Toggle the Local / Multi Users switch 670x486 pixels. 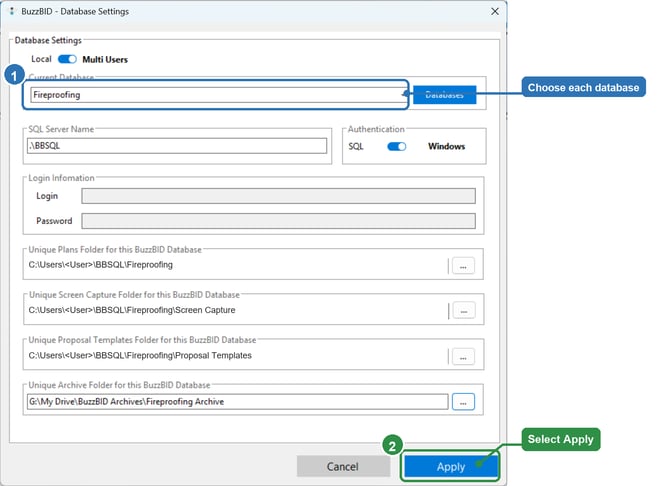pos(67,59)
